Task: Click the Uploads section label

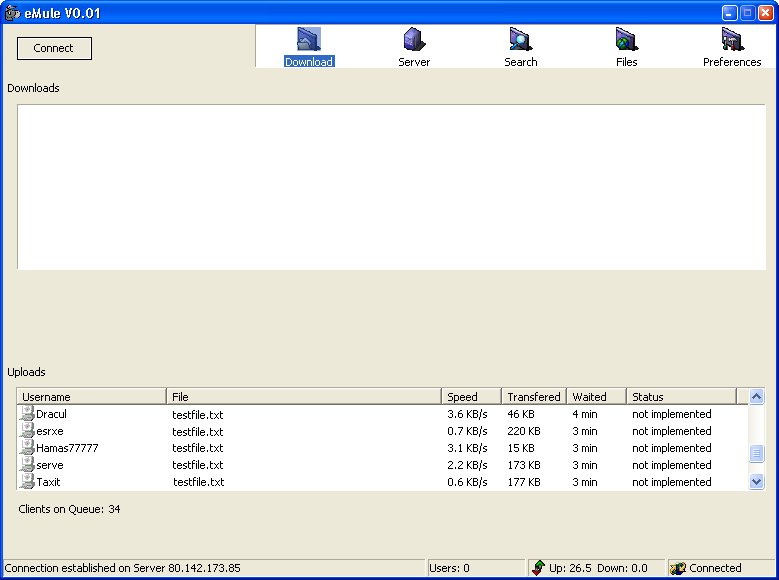Action: click(x=26, y=372)
